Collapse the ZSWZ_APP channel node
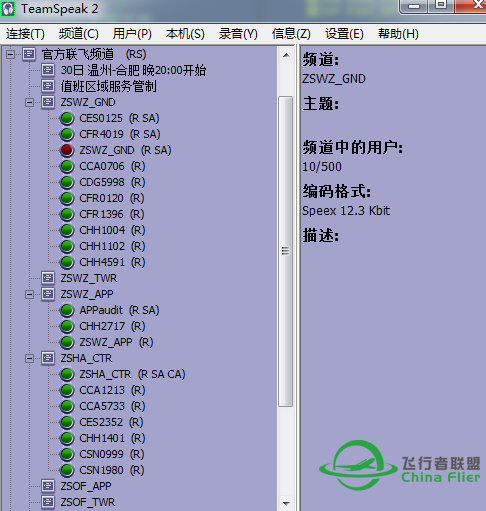Viewport: 486px width, 511px height. pos(29,294)
